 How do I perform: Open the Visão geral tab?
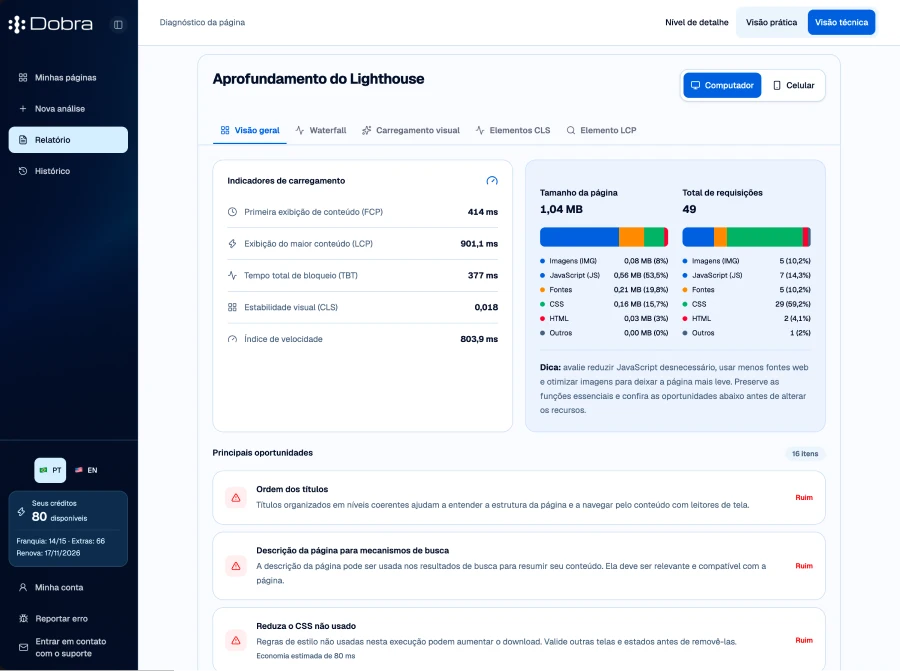click(x=250, y=130)
